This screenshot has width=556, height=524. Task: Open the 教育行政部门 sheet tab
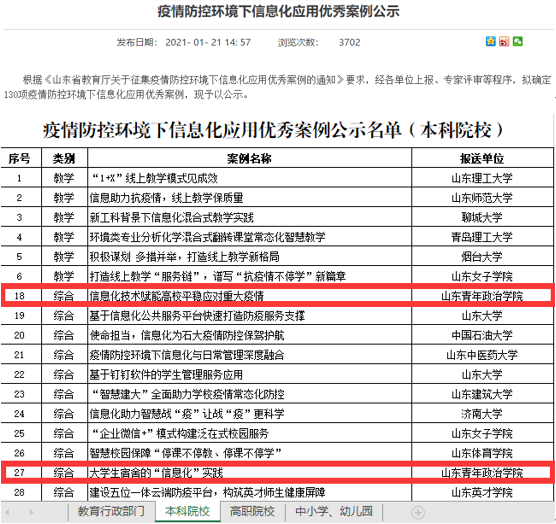pos(111,511)
